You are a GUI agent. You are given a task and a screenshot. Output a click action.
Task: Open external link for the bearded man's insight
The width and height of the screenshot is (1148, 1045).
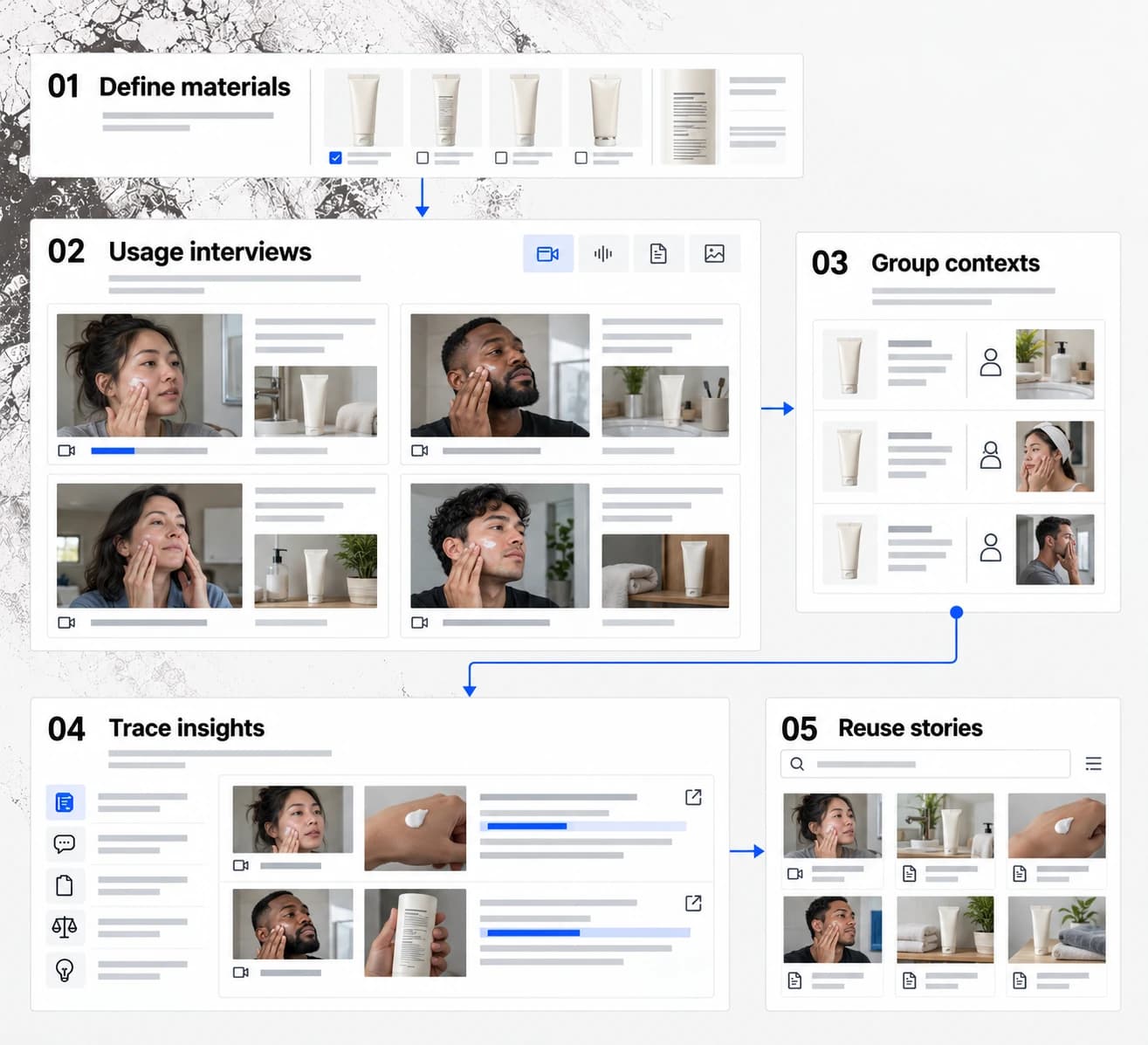[x=693, y=904]
